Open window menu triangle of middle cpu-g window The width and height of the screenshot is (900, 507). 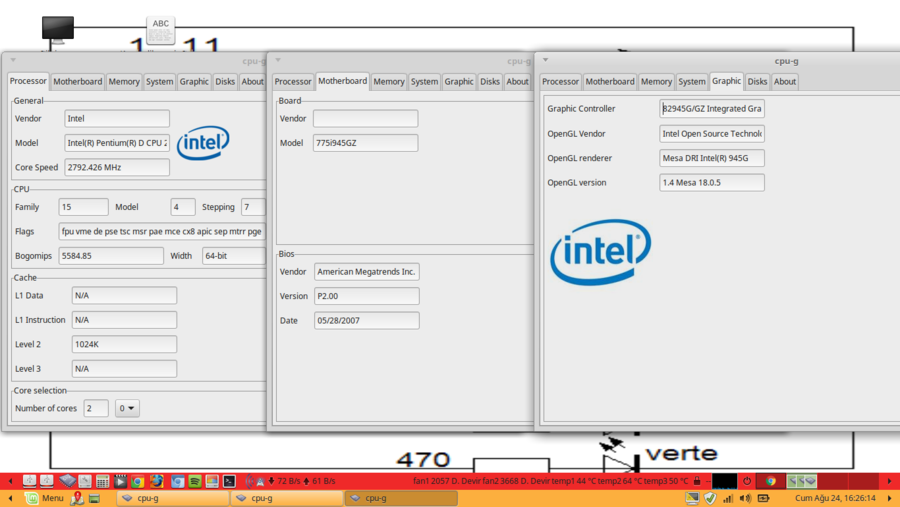pos(278,60)
